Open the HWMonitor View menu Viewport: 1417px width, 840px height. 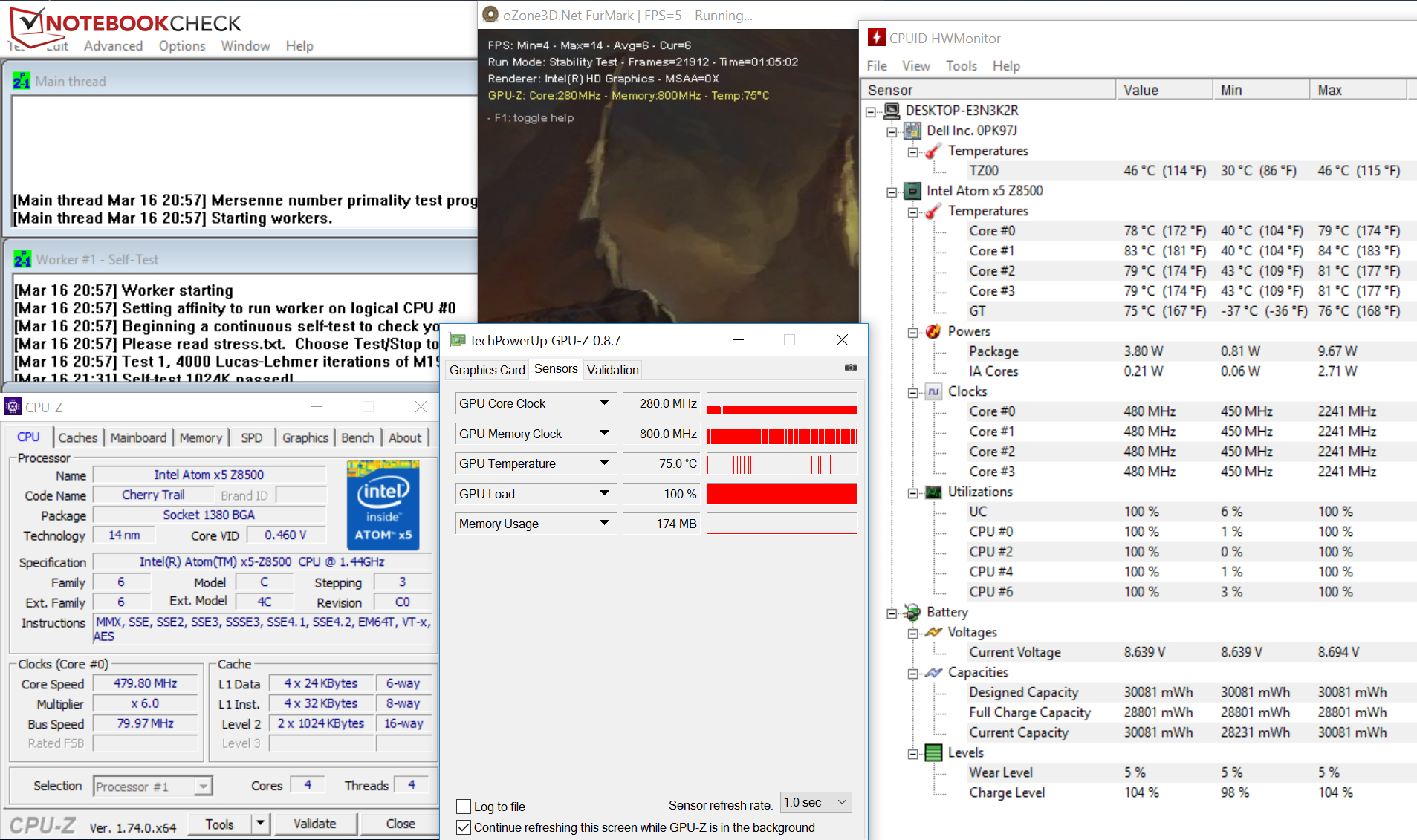pyautogui.click(x=916, y=65)
